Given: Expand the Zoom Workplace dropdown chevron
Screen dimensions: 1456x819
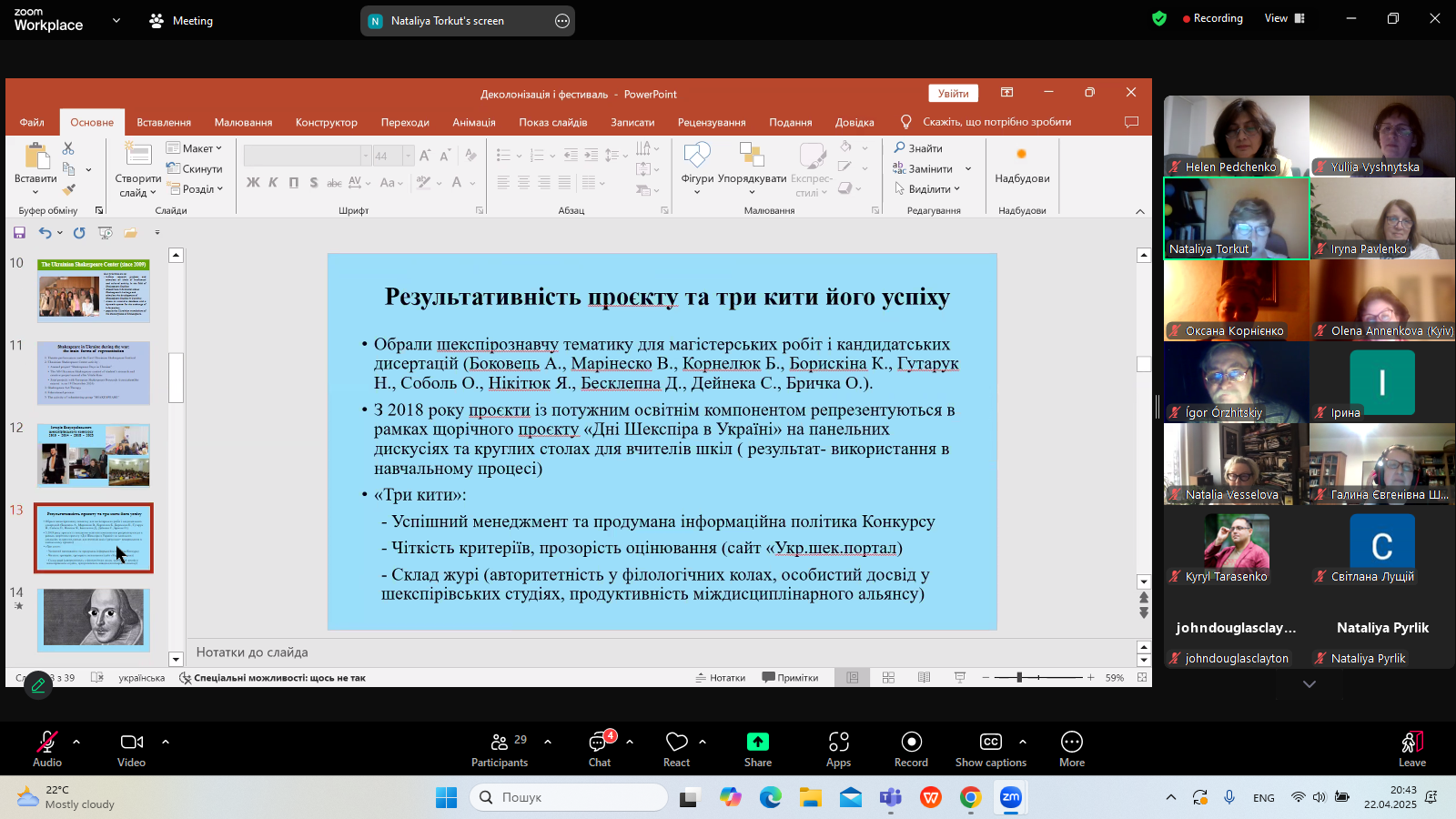Looking at the screenshot, I should [x=116, y=20].
